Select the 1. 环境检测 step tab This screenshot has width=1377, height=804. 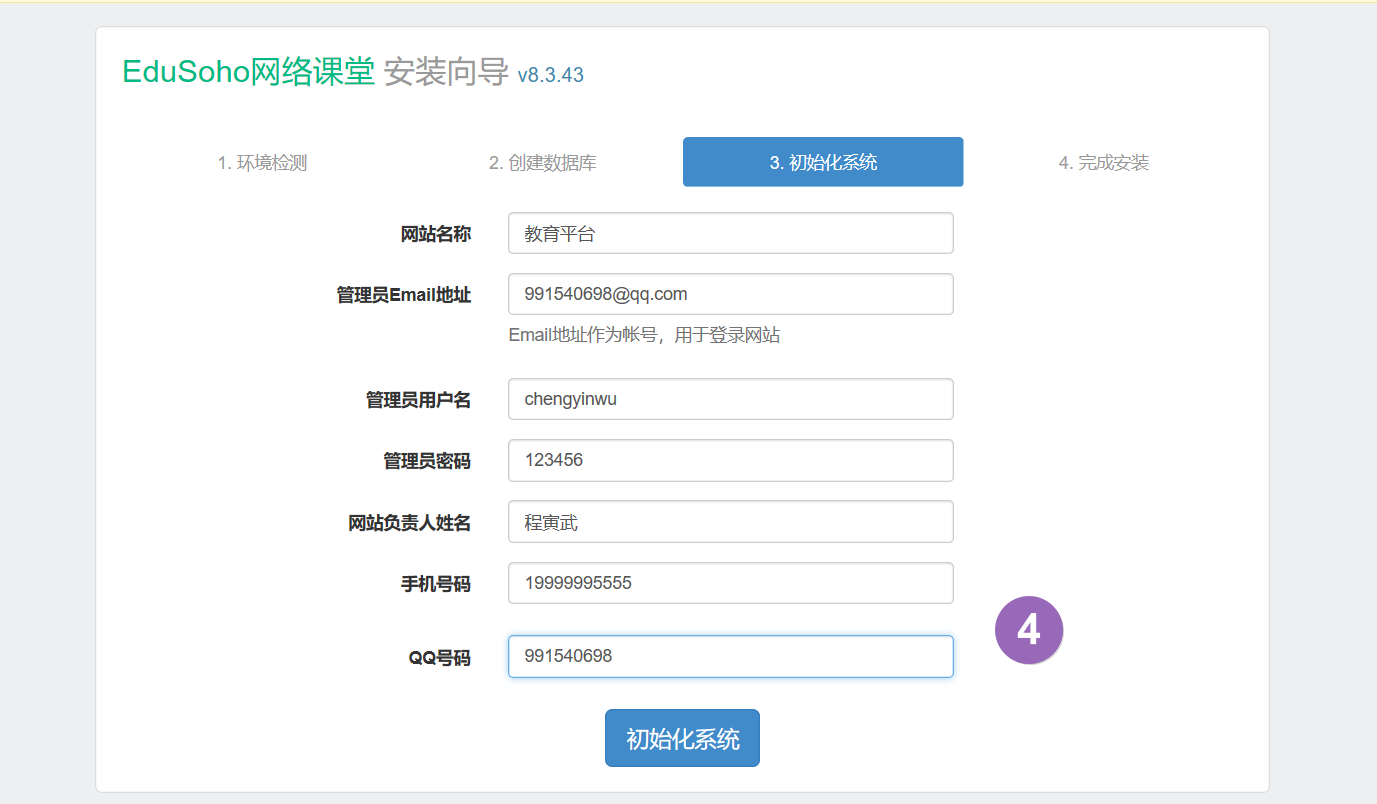(262, 162)
